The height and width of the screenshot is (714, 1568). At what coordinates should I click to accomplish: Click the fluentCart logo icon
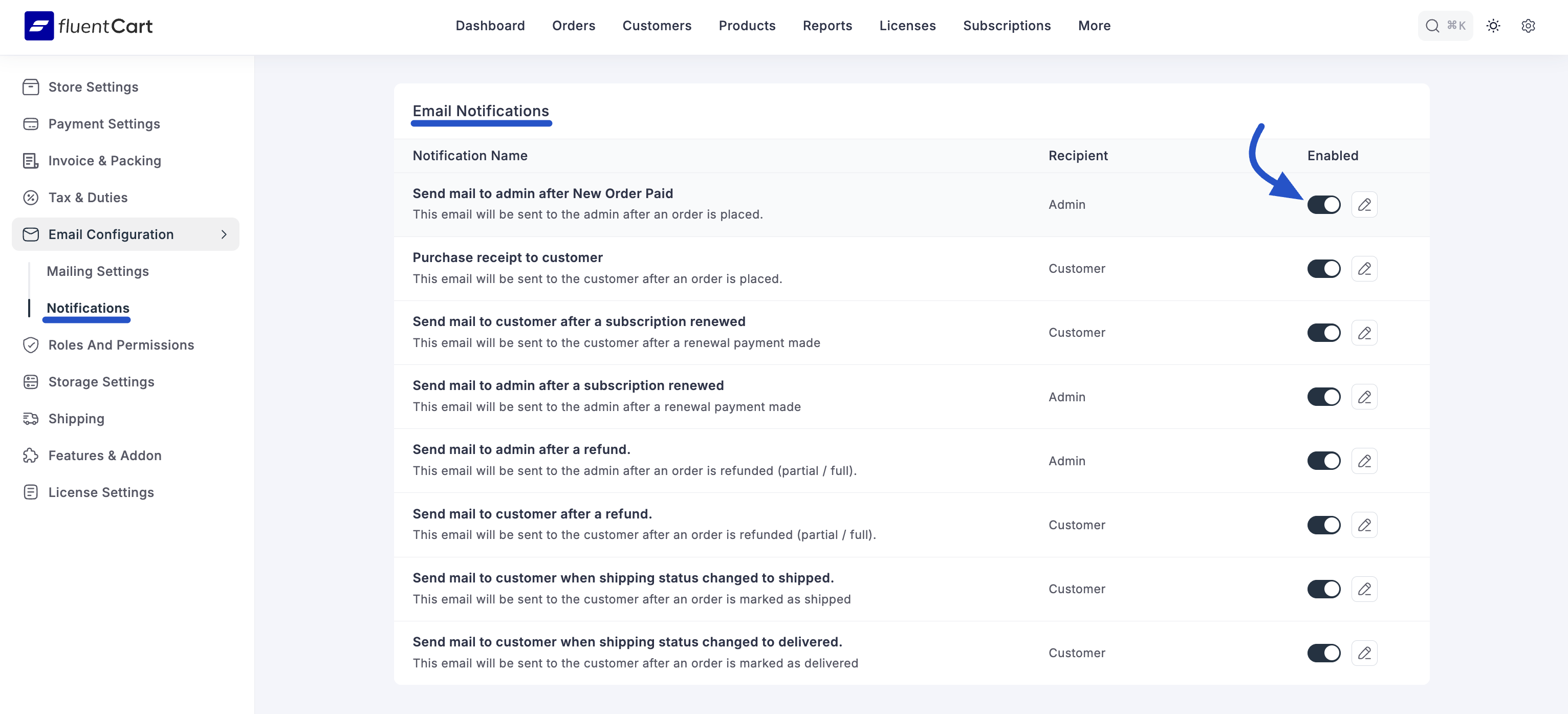click(39, 26)
